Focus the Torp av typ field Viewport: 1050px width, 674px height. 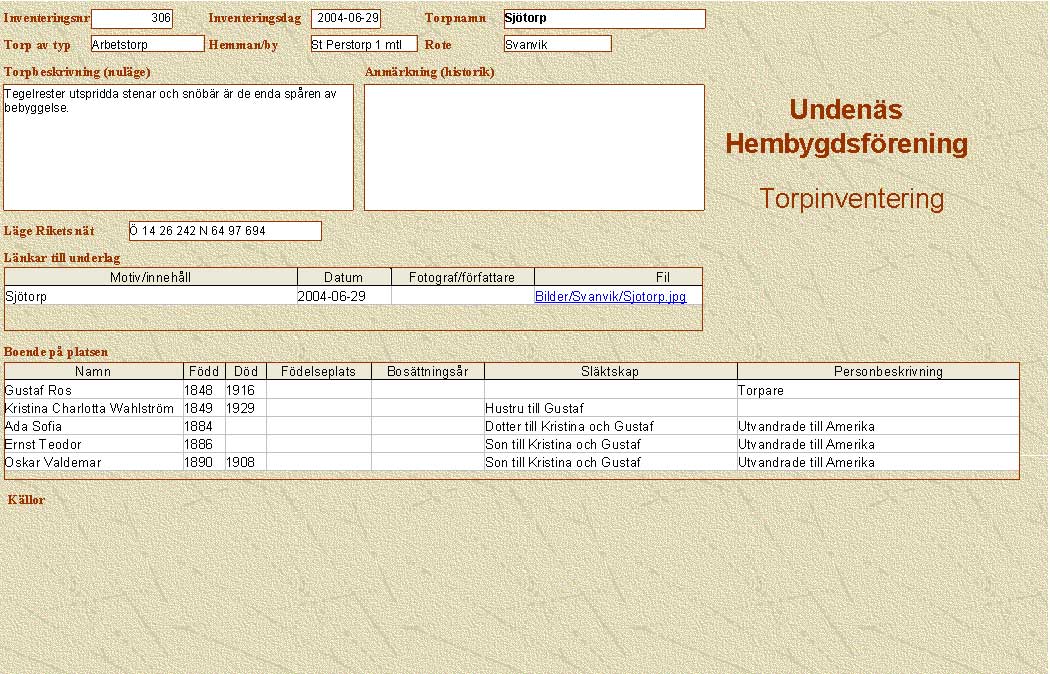point(147,44)
